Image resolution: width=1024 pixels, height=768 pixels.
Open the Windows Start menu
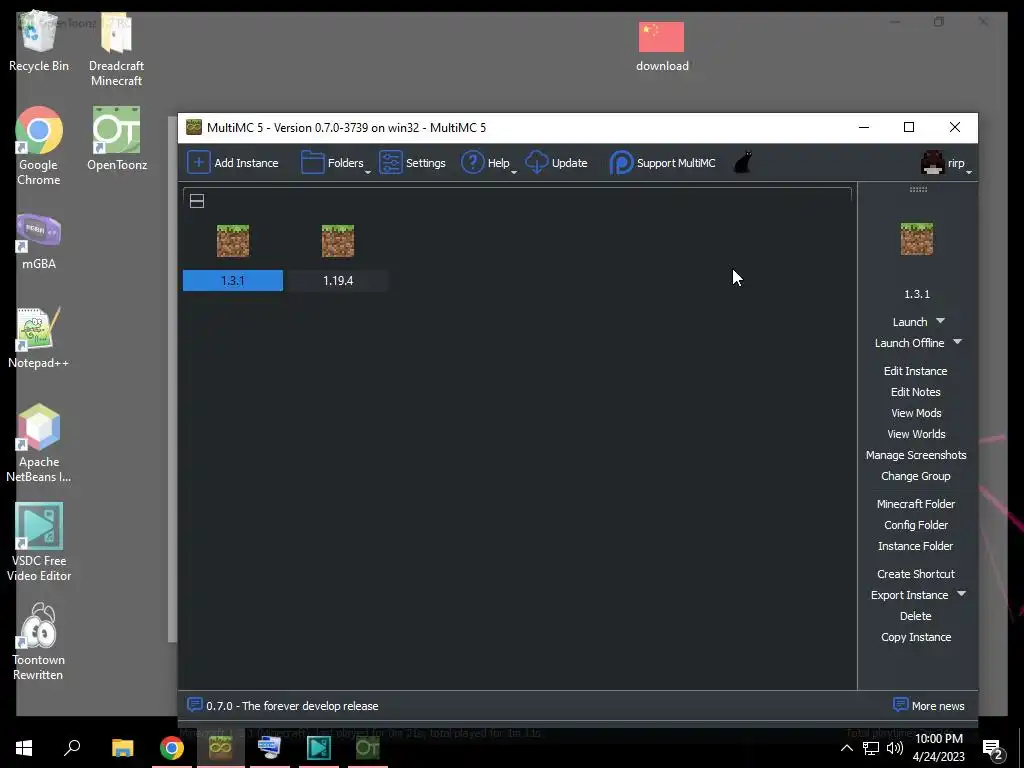pyautogui.click(x=24, y=748)
